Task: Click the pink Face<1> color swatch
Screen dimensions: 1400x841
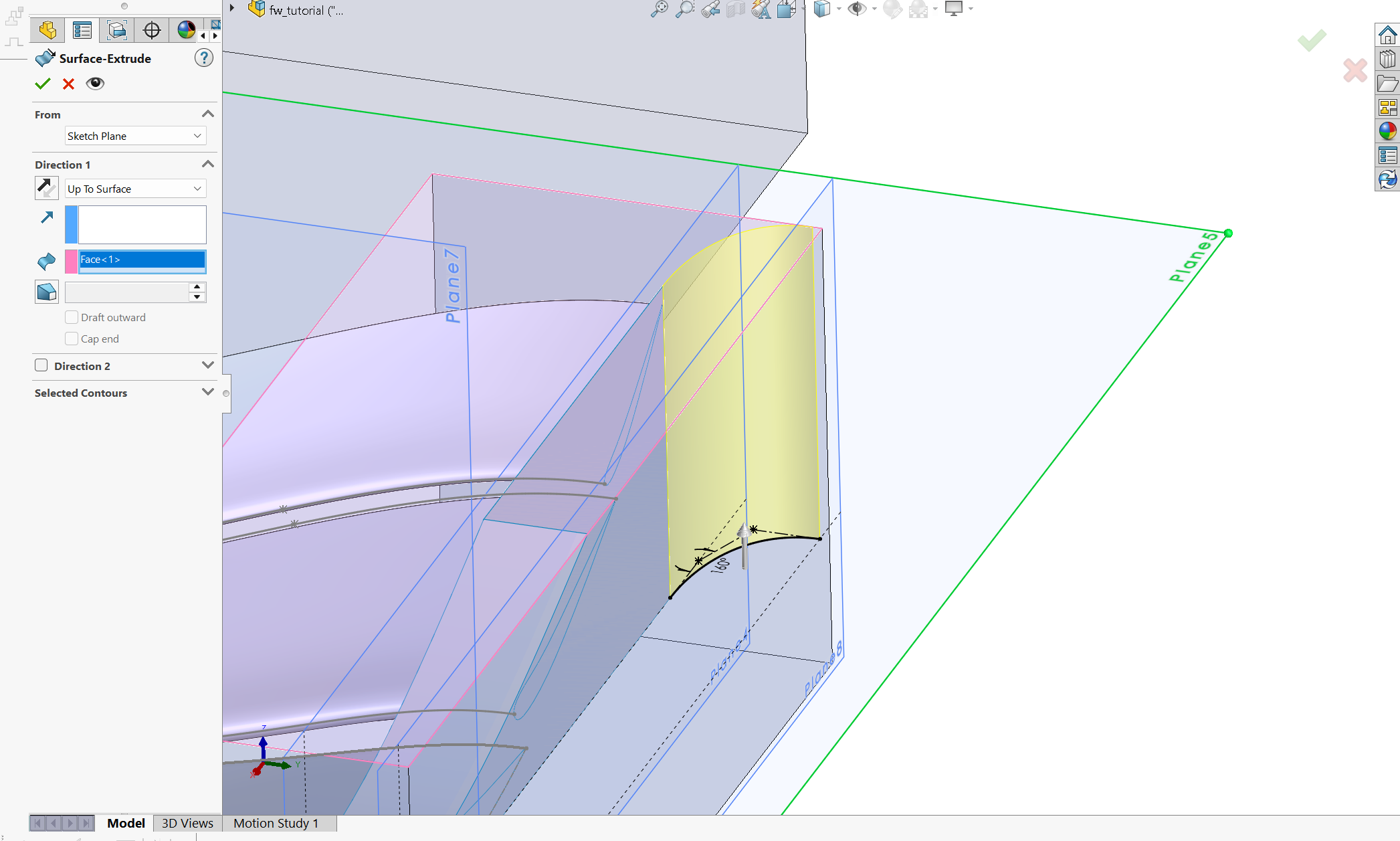Action: pyautogui.click(x=71, y=261)
